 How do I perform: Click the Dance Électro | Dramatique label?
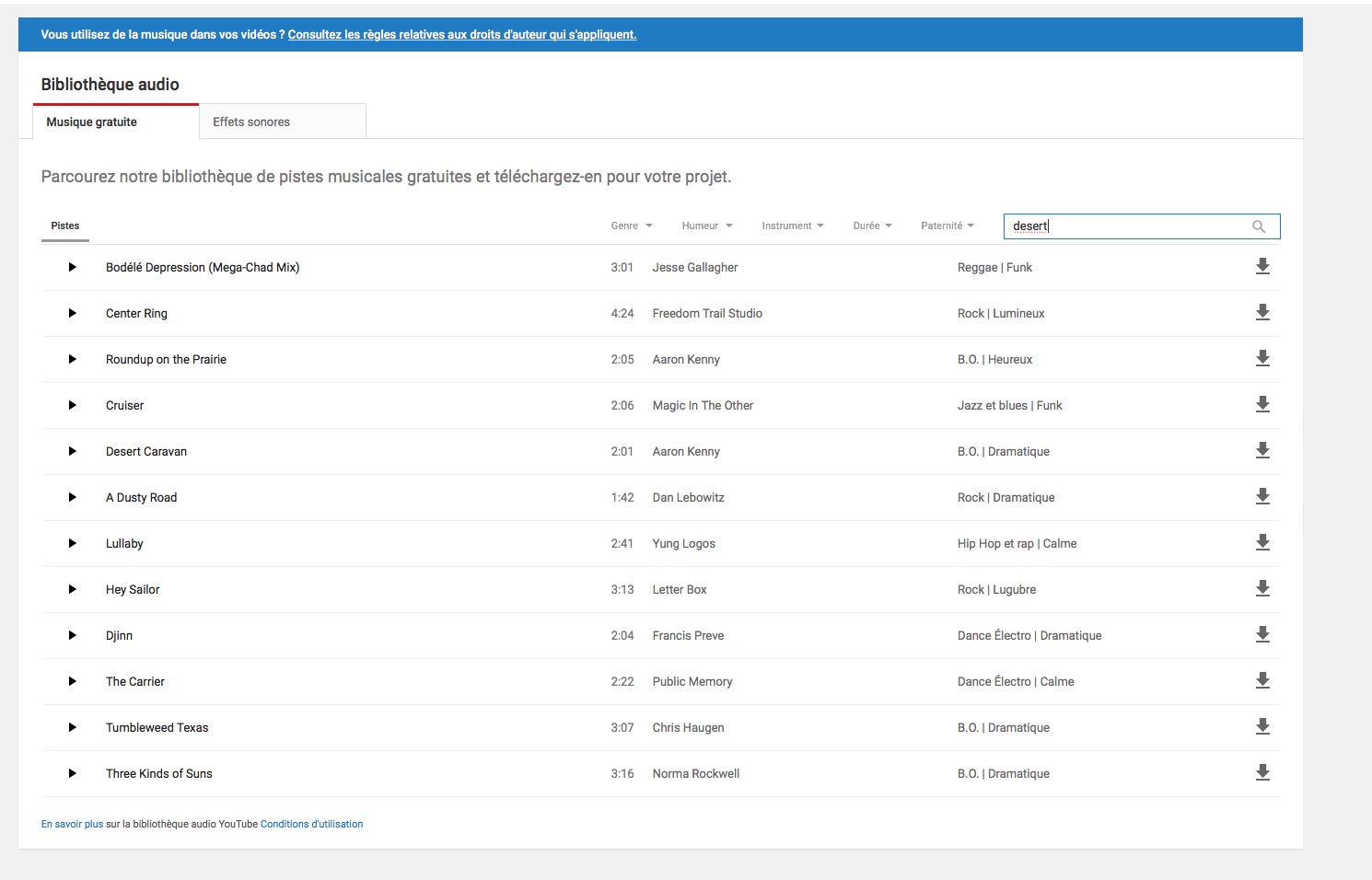(1029, 635)
